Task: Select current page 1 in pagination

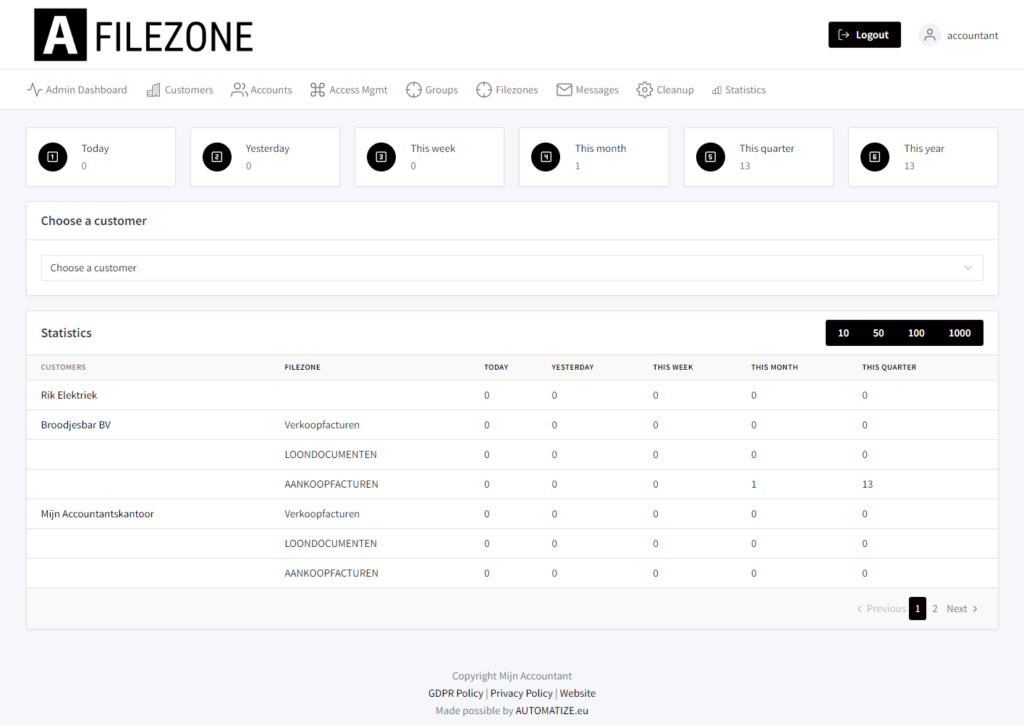Action: pos(918,609)
